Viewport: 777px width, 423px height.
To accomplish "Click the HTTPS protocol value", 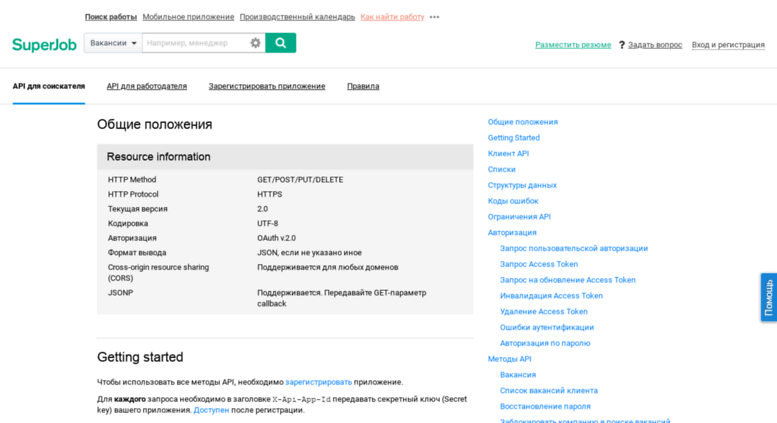I will (x=270, y=195).
